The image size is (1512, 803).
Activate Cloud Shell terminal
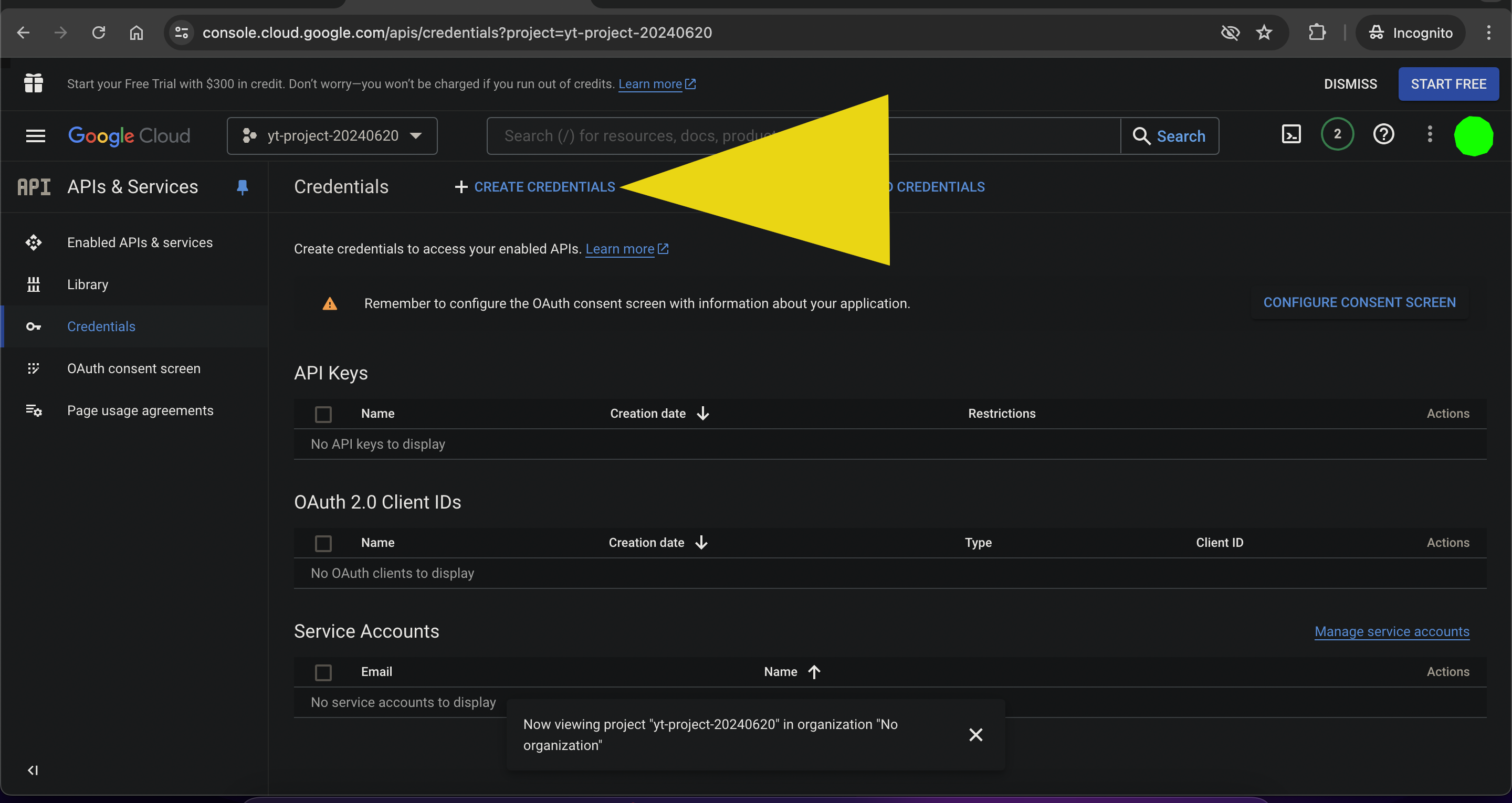click(1291, 134)
